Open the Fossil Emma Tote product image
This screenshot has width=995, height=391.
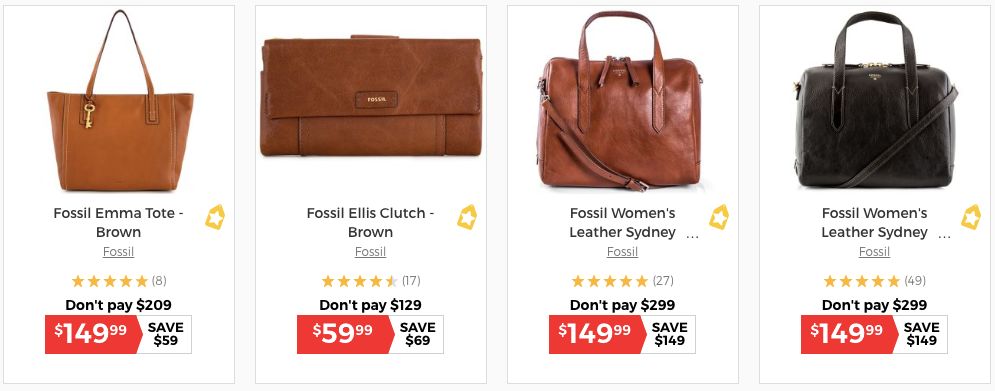pos(120,100)
